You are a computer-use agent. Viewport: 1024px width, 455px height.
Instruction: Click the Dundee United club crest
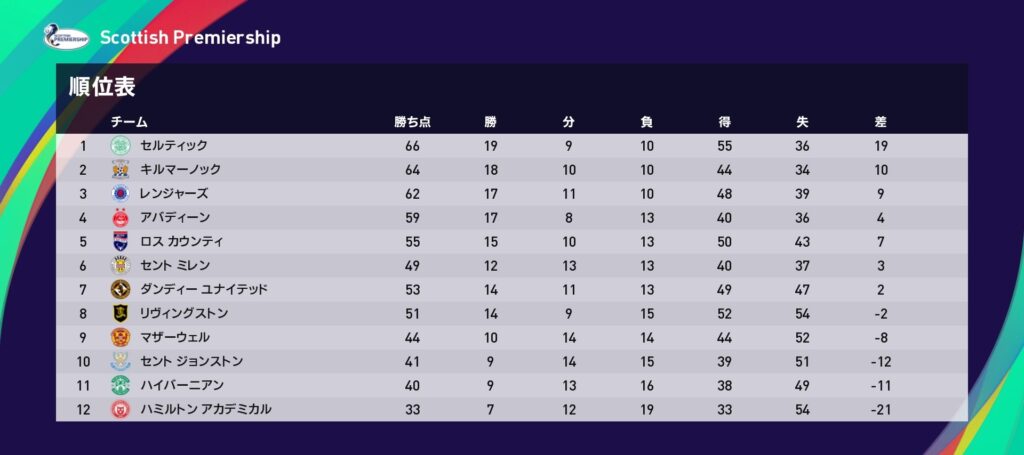point(120,289)
